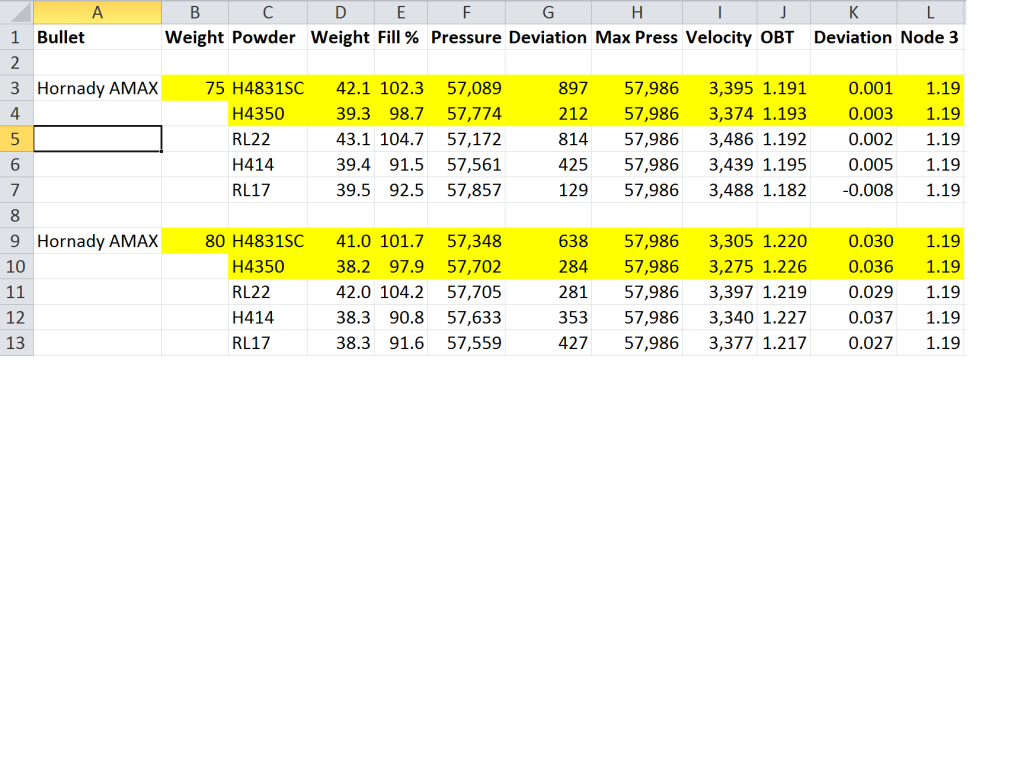Click the pressure cell "57,705"
Screen dimensions: 1024x768
point(466,292)
